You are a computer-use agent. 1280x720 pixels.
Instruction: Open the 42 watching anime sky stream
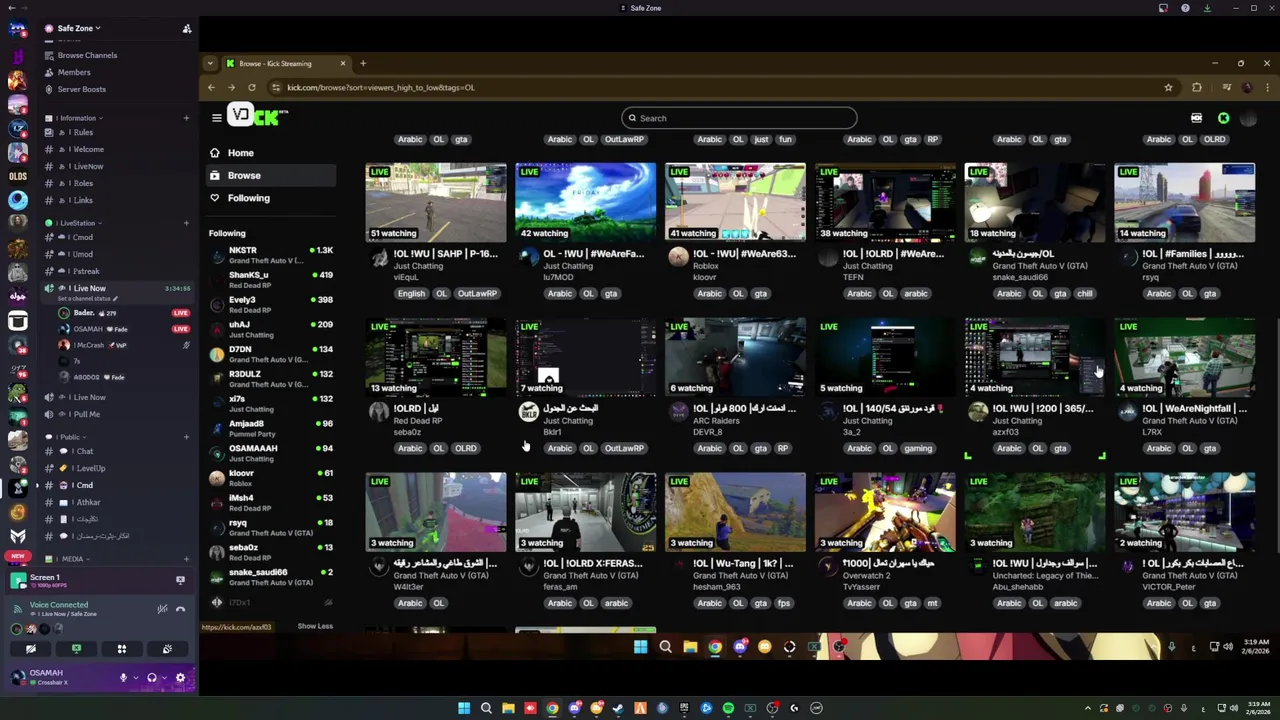(586, 203)
